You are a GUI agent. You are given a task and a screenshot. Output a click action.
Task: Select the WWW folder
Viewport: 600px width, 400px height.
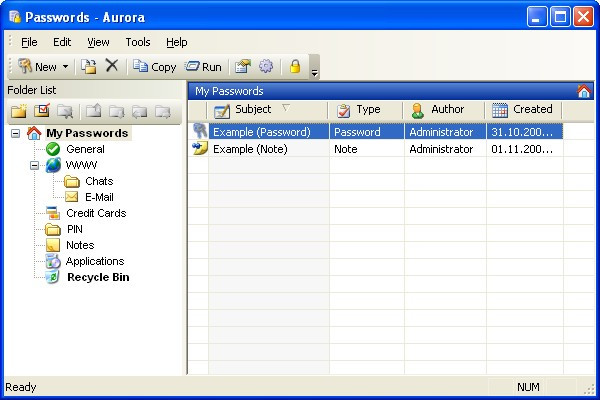click(81, 165)
